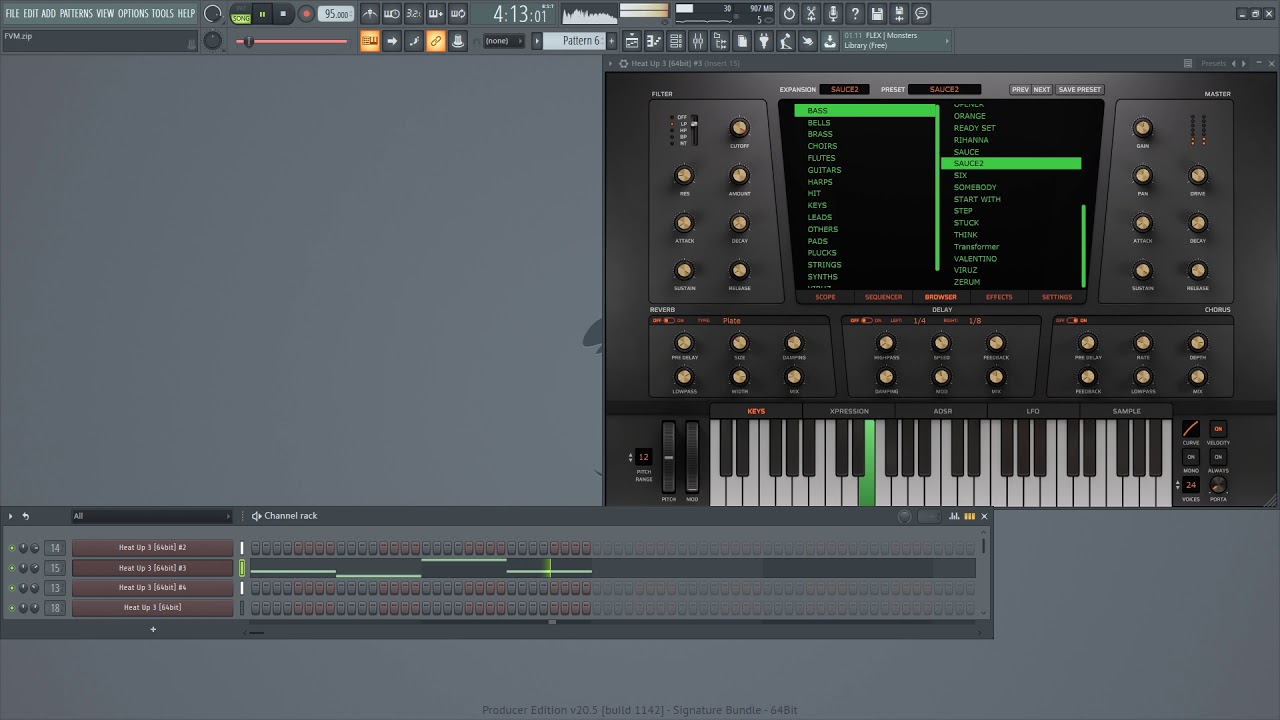Select the BELLS category

[819, 122]
